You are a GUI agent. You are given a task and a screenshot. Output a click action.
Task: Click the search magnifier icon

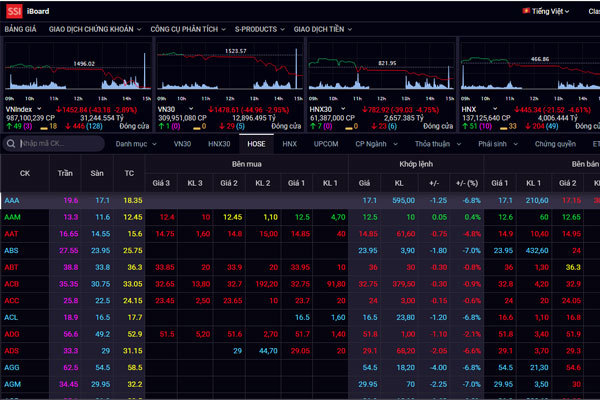click(x=14, y=144)
